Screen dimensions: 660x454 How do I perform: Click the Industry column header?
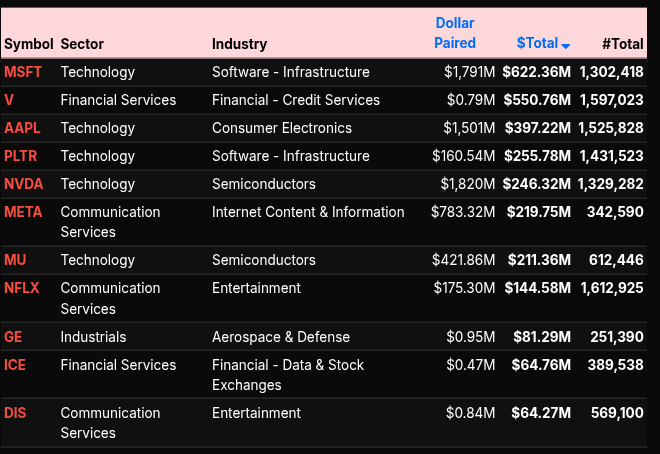click(x=239, y=44)
